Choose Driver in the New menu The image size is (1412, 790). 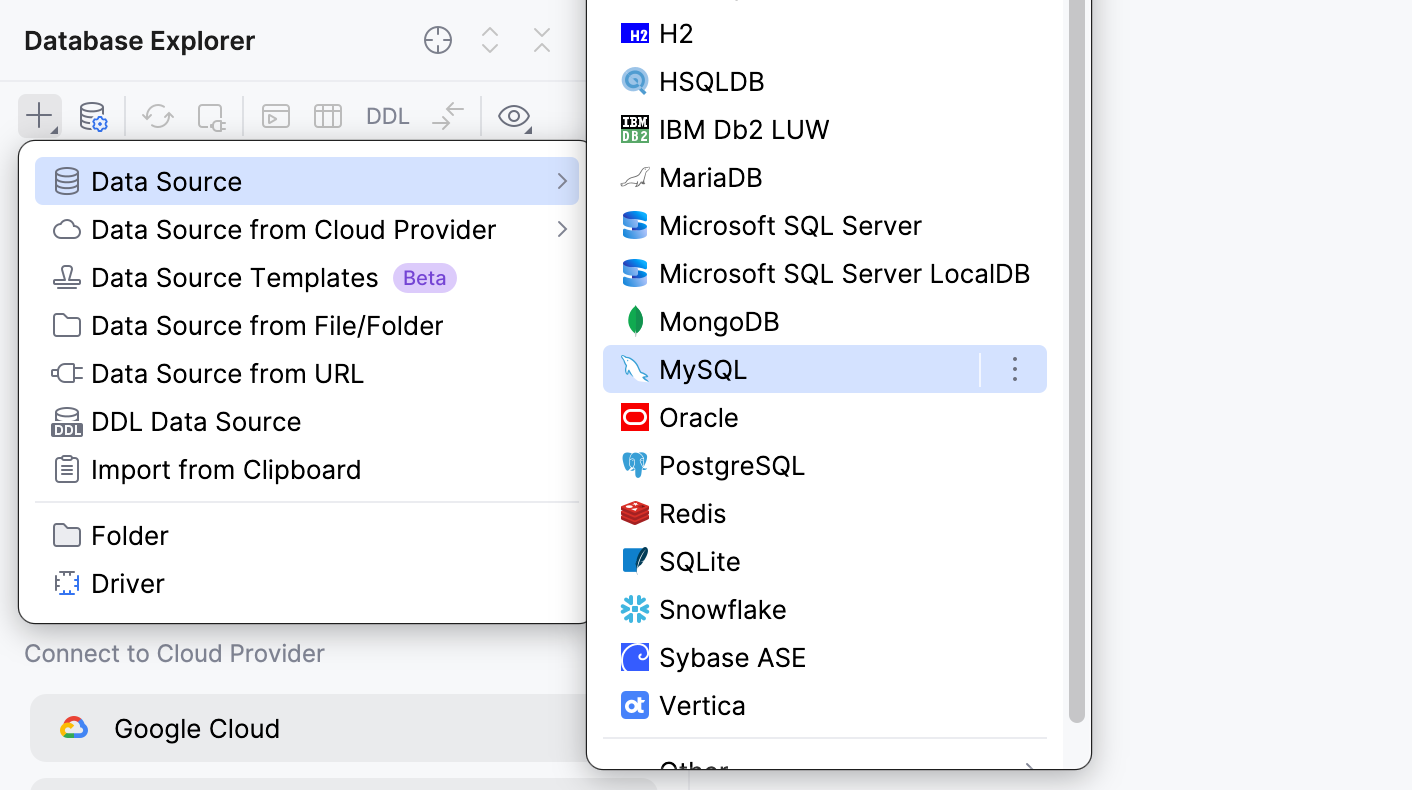coord(307,583)
